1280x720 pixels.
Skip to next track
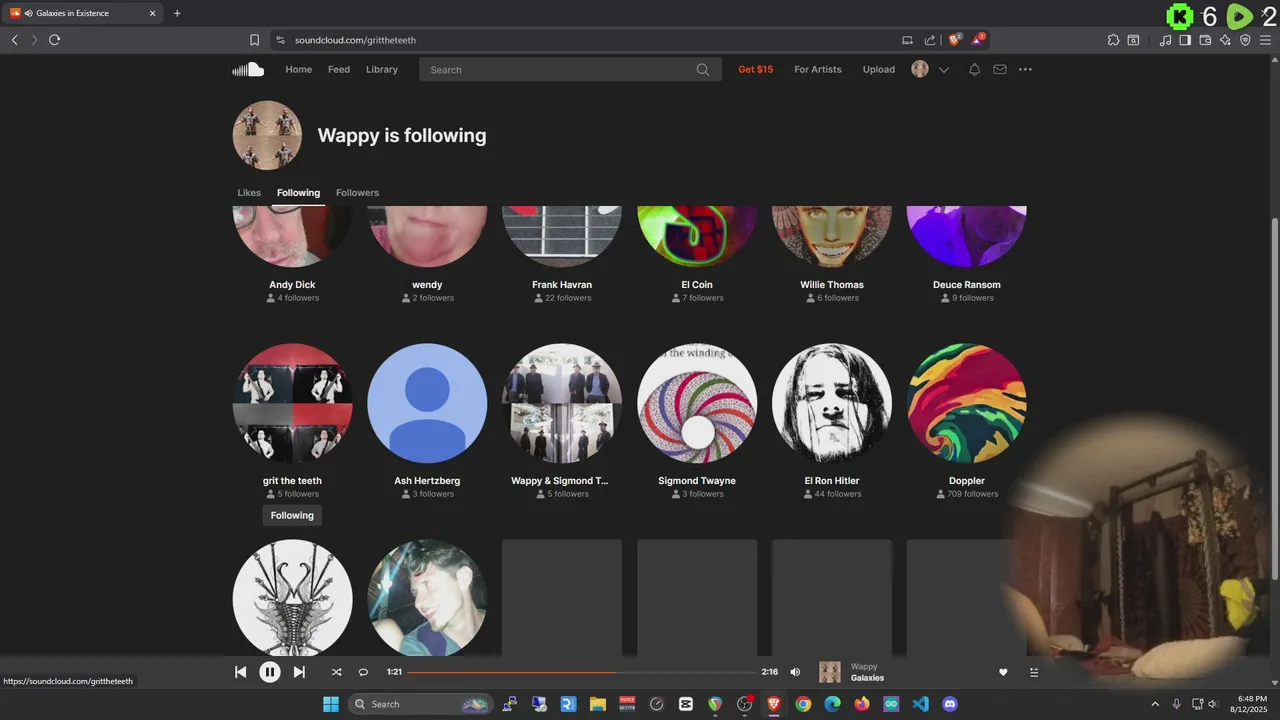(x=299, y=672)
